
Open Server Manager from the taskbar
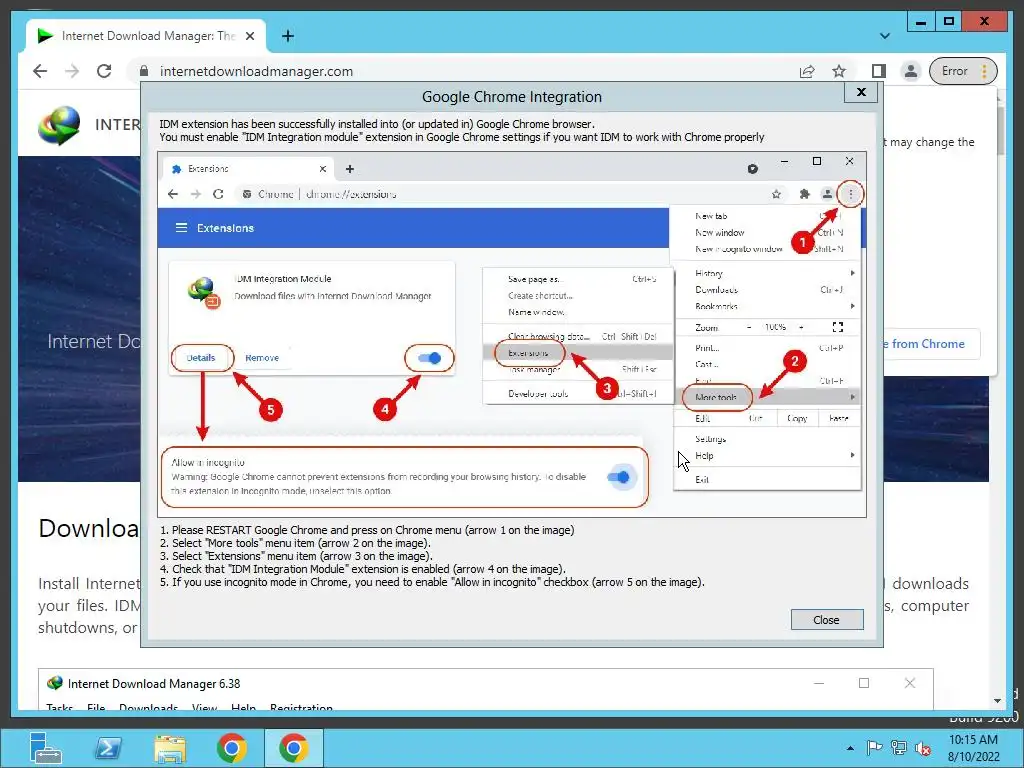pyautogui.click(x=46, y=748)
